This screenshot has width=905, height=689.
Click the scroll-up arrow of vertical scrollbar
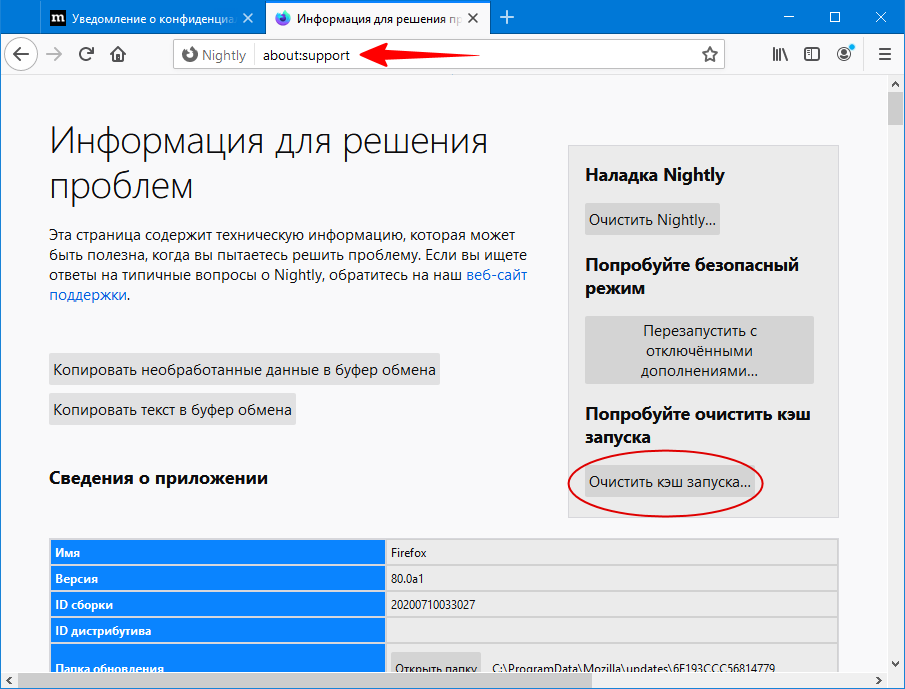point(895,84)
